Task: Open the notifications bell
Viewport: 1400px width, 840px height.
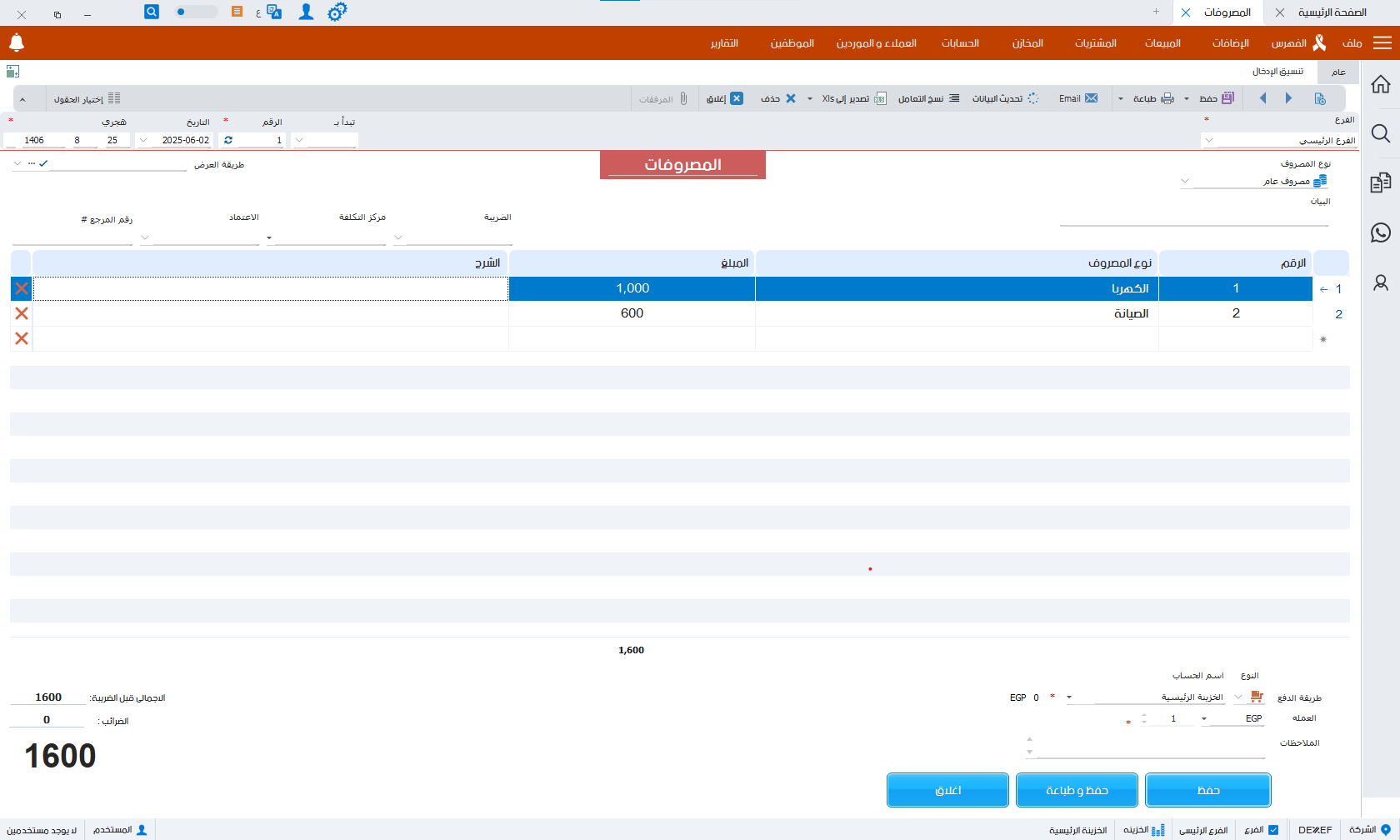Action: 17,42
